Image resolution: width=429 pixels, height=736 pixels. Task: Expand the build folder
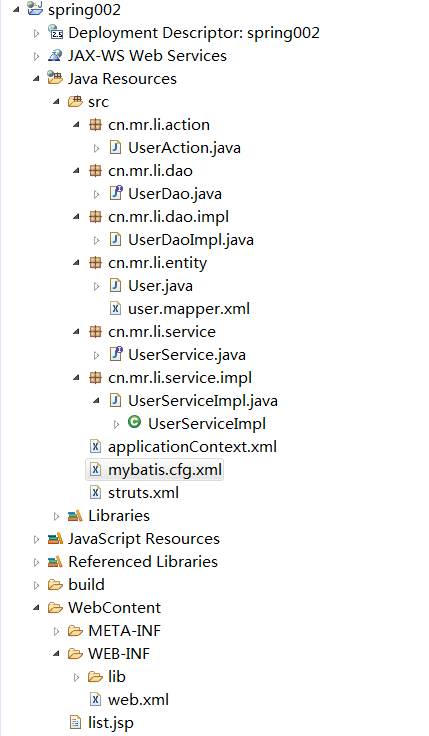pos(36,585)
